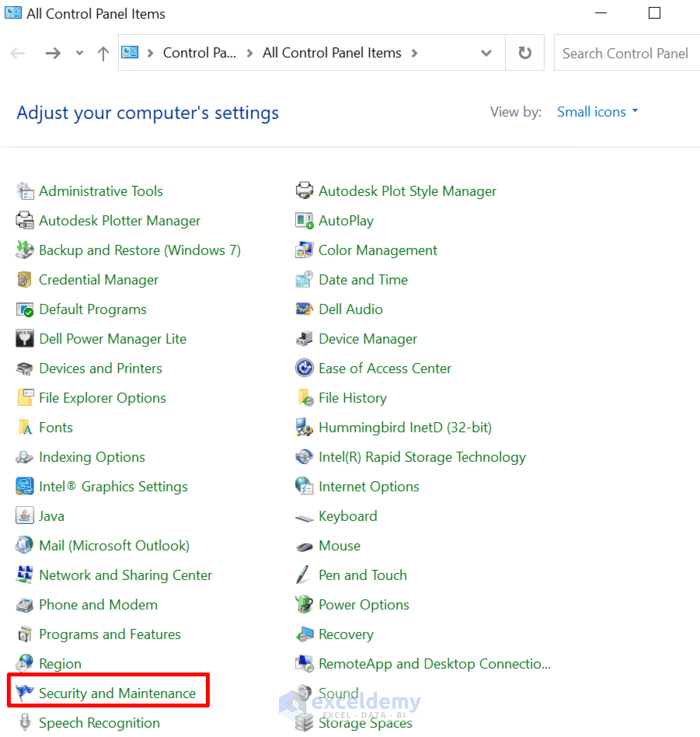Click the Hummingbird InetD icon
Image resolution: width=700 pixels, height=737 pixels.
pos(305,427)
